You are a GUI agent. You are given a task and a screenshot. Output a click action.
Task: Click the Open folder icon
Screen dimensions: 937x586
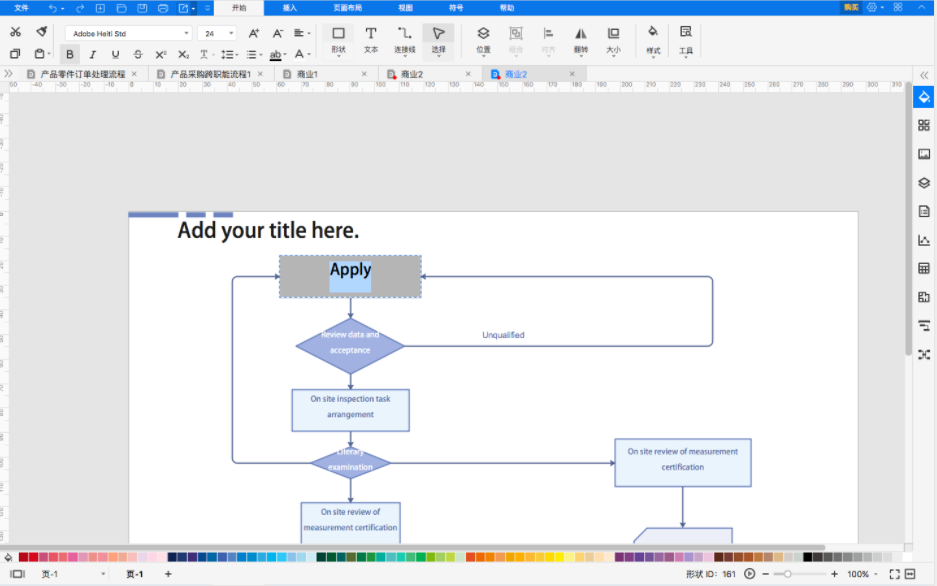tap(121, 8)
